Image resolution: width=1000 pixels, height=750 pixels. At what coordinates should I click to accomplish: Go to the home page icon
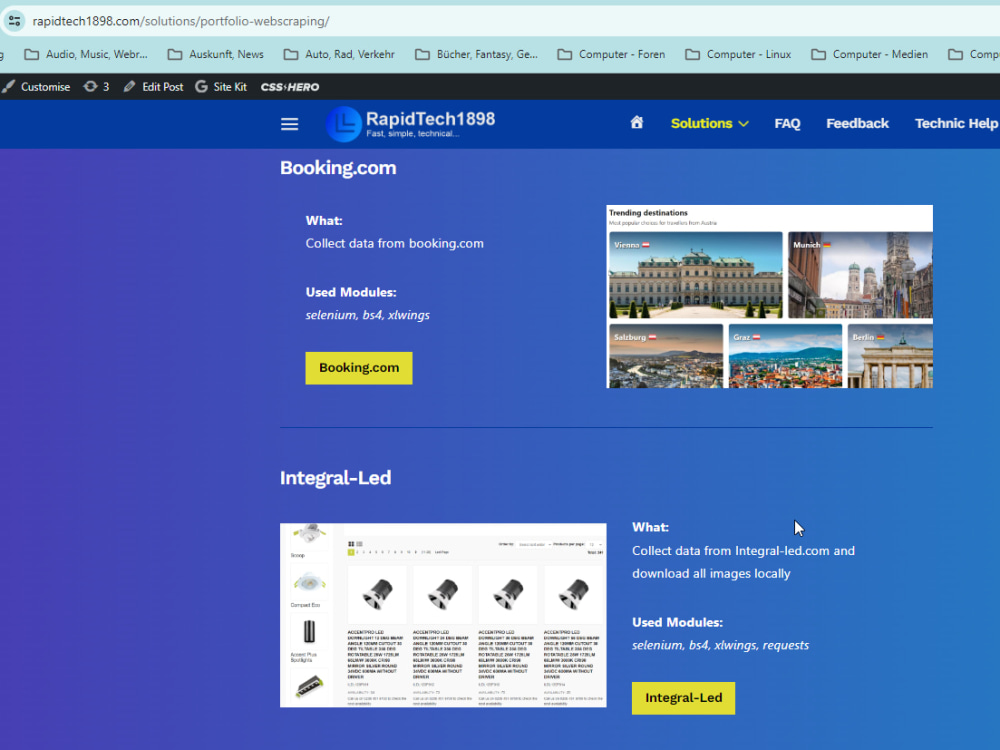pyautogui.click(x=636, y=122)
